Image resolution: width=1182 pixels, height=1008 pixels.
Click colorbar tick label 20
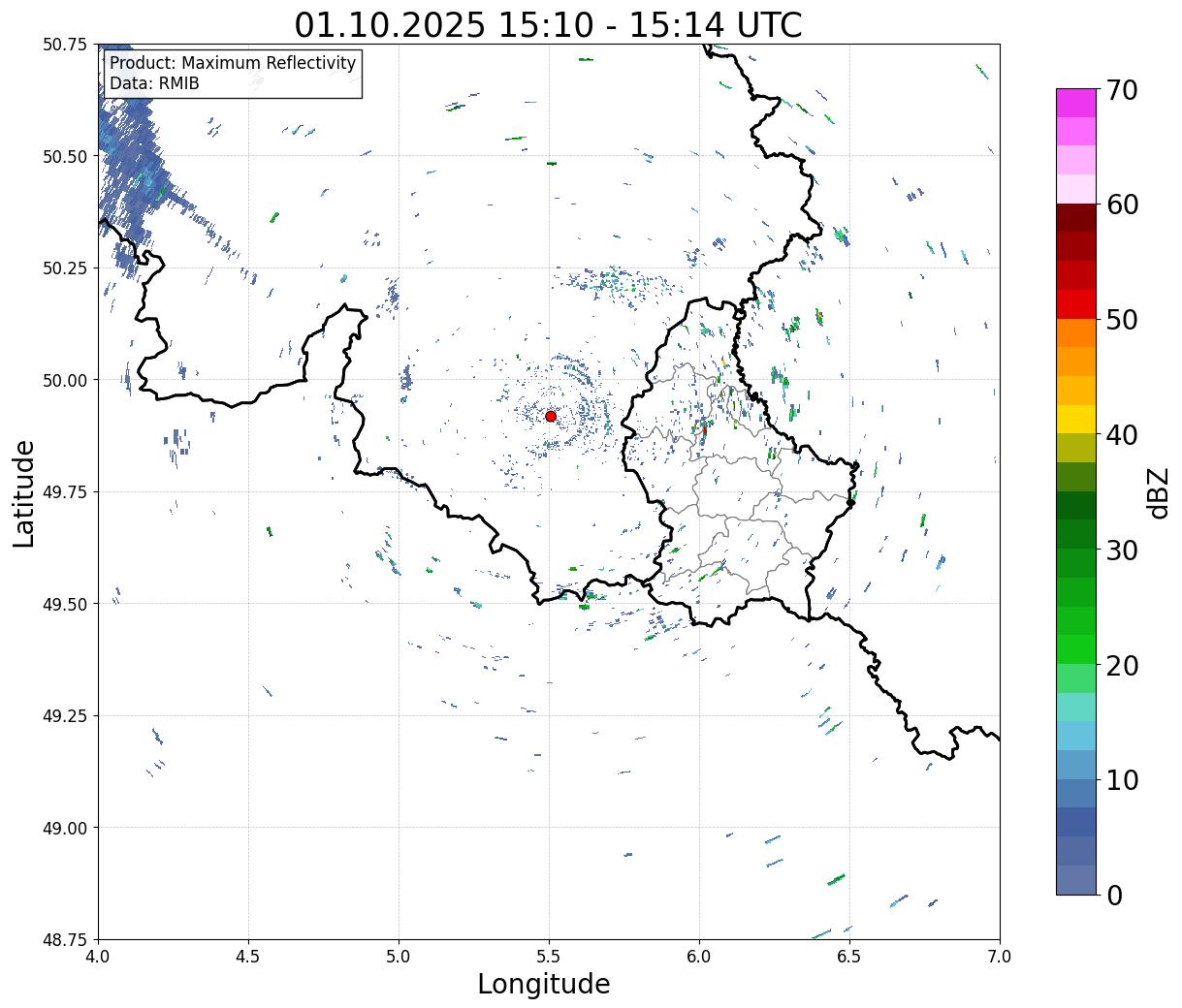coord(1122,665)
